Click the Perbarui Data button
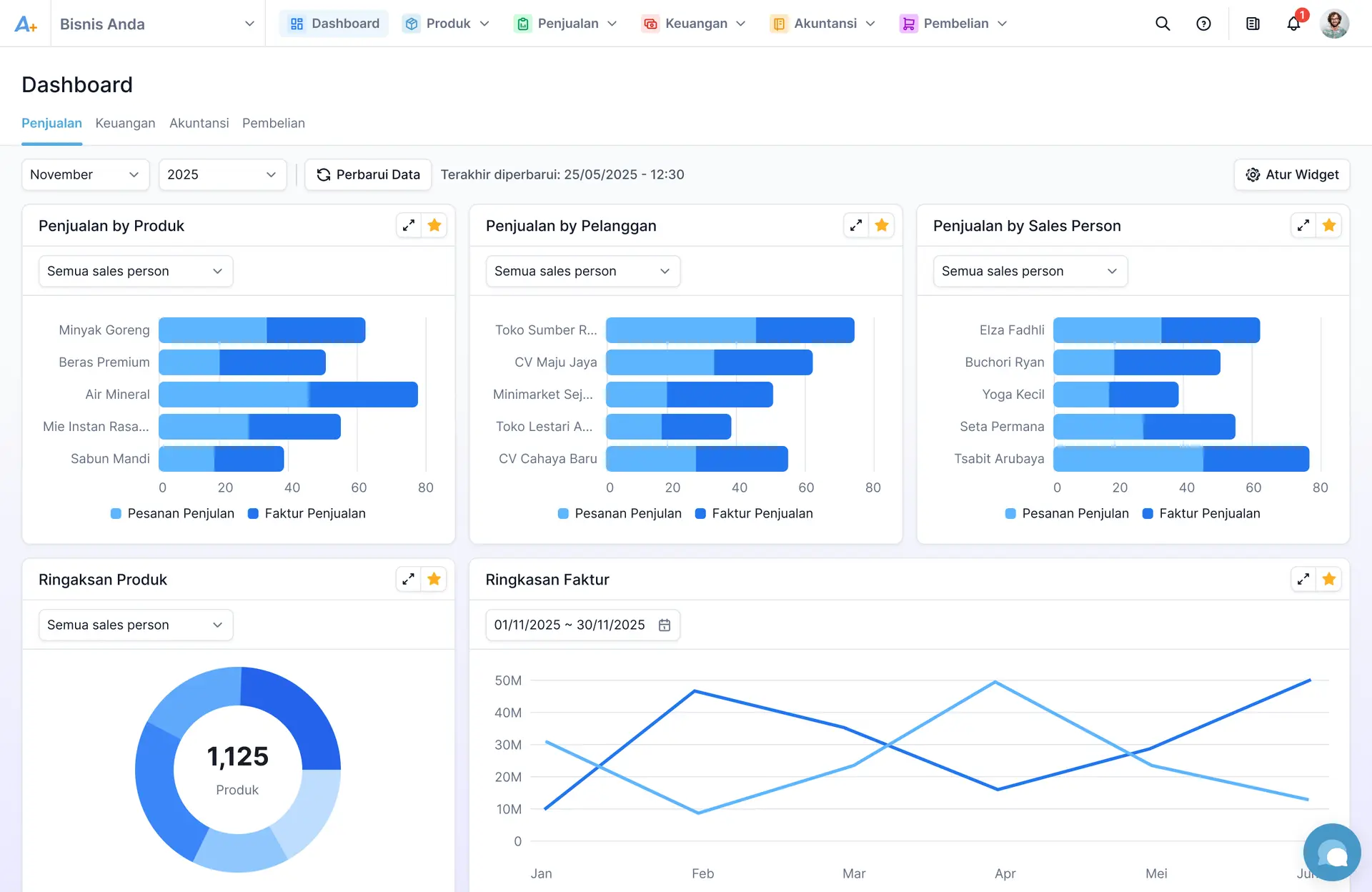This screenshot has height=892, width=1372. (x=367, y=174)
